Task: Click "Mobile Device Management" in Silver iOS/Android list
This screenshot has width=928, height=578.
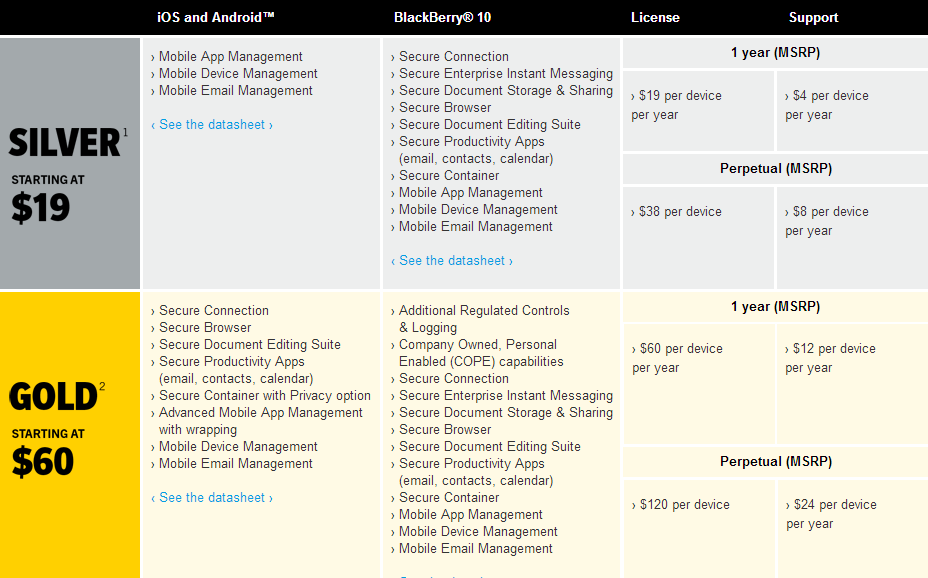Action: coord(238,74)
